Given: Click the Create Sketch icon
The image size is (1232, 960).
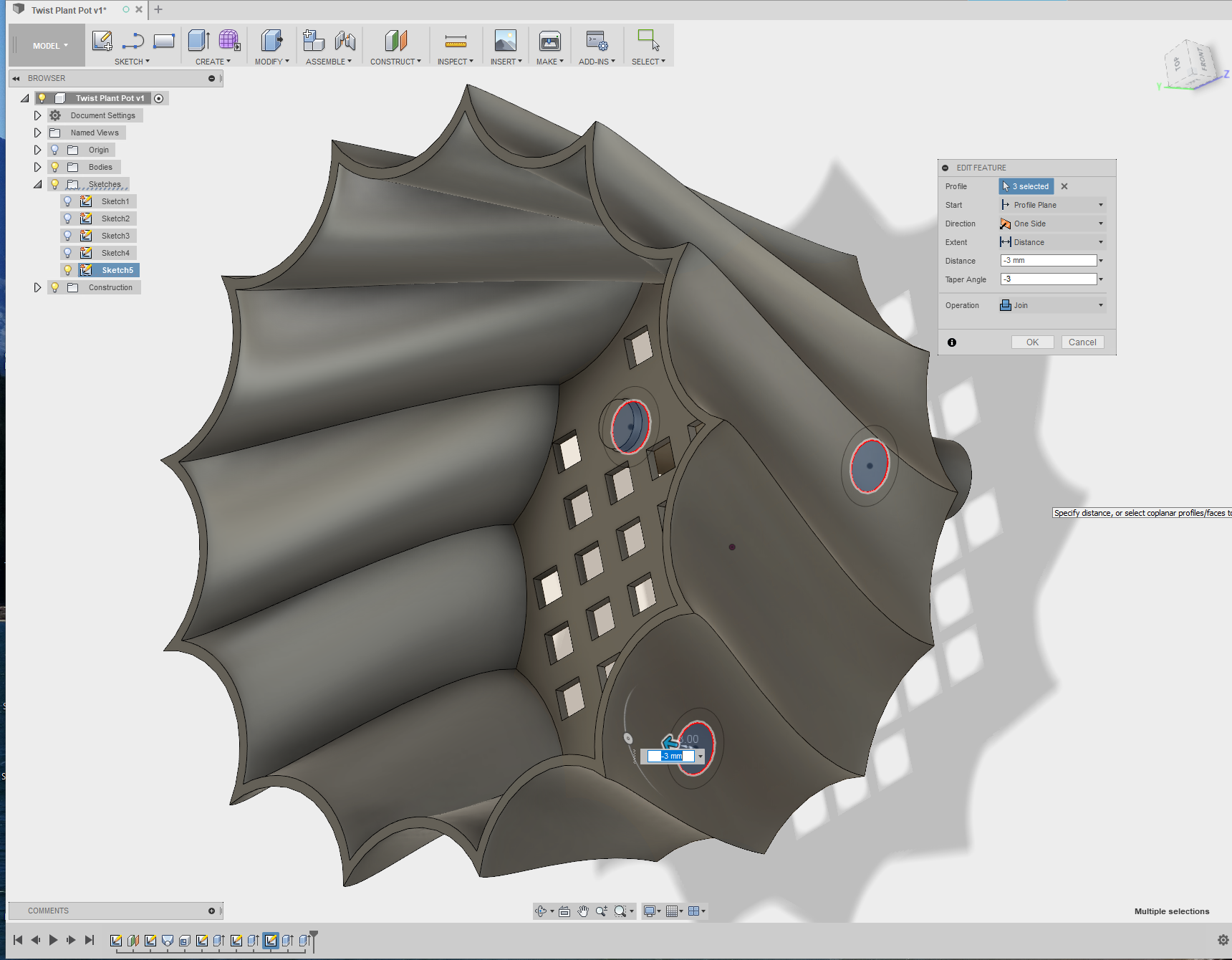Looking at the screenshot, I should (x=102, y=41).
